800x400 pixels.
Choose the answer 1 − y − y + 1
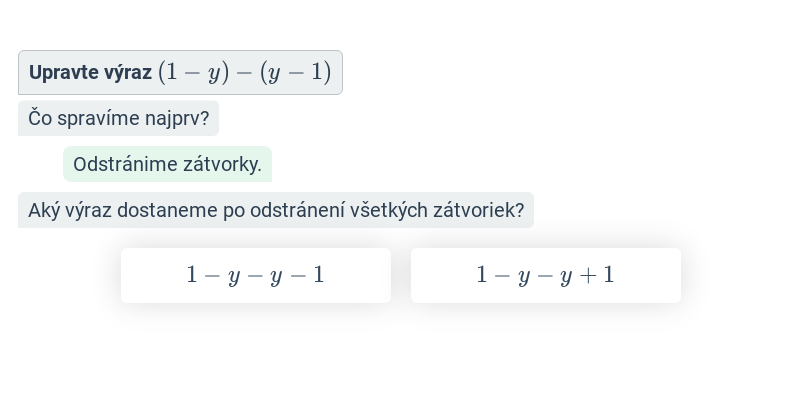click(546, 276)
